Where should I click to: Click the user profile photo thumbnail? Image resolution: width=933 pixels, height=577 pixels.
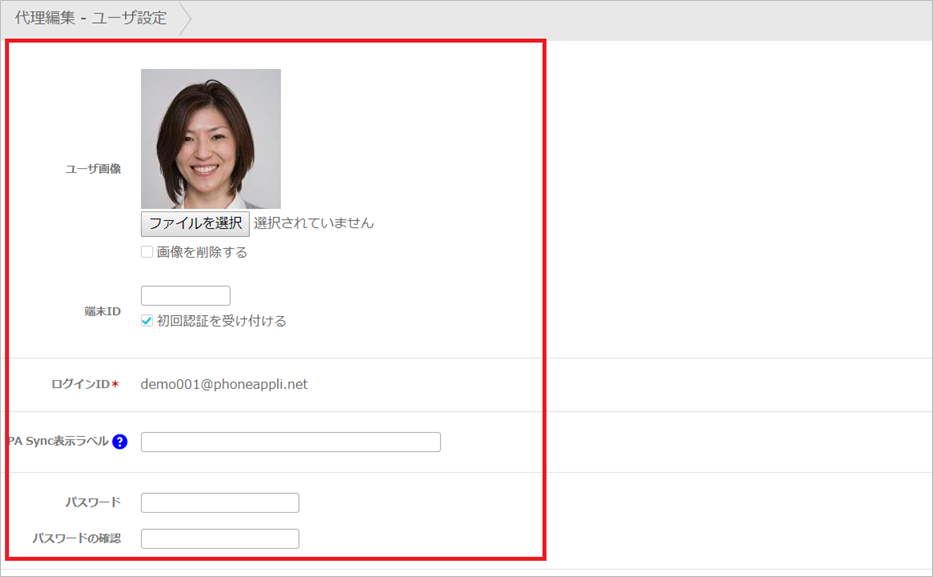coord(210,138)
